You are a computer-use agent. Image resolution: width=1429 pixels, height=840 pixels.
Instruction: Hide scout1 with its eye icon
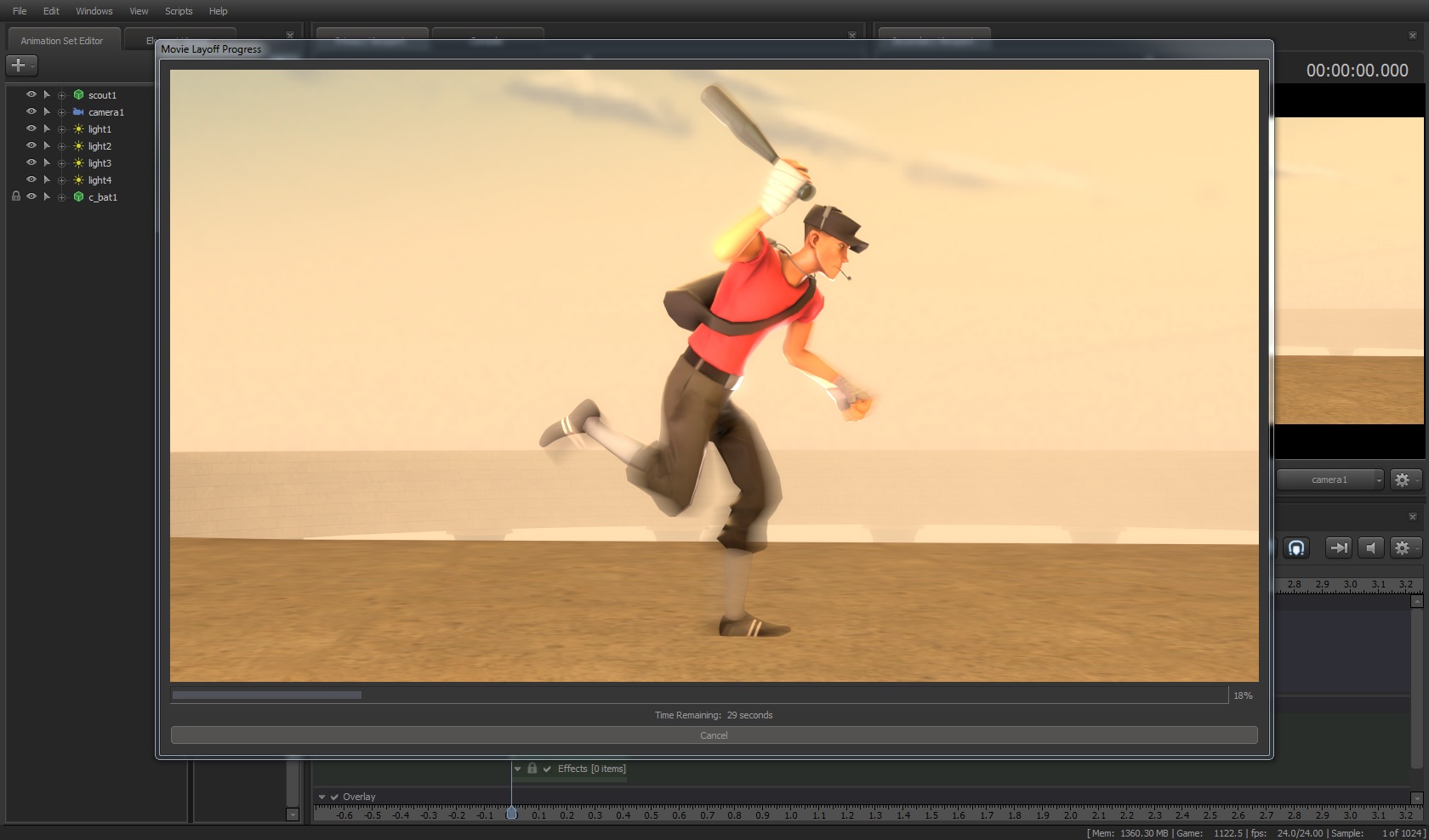[x=31, y=94]
